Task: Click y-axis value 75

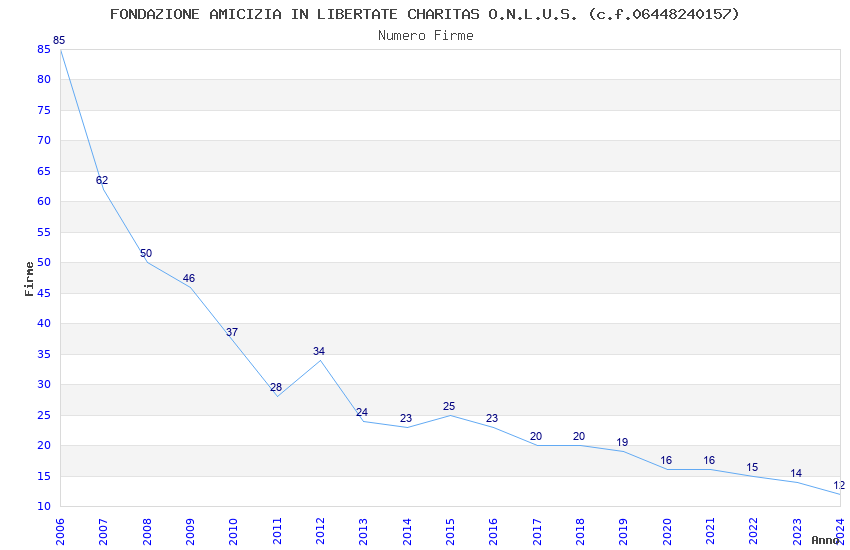Action: tap(44, 110)
